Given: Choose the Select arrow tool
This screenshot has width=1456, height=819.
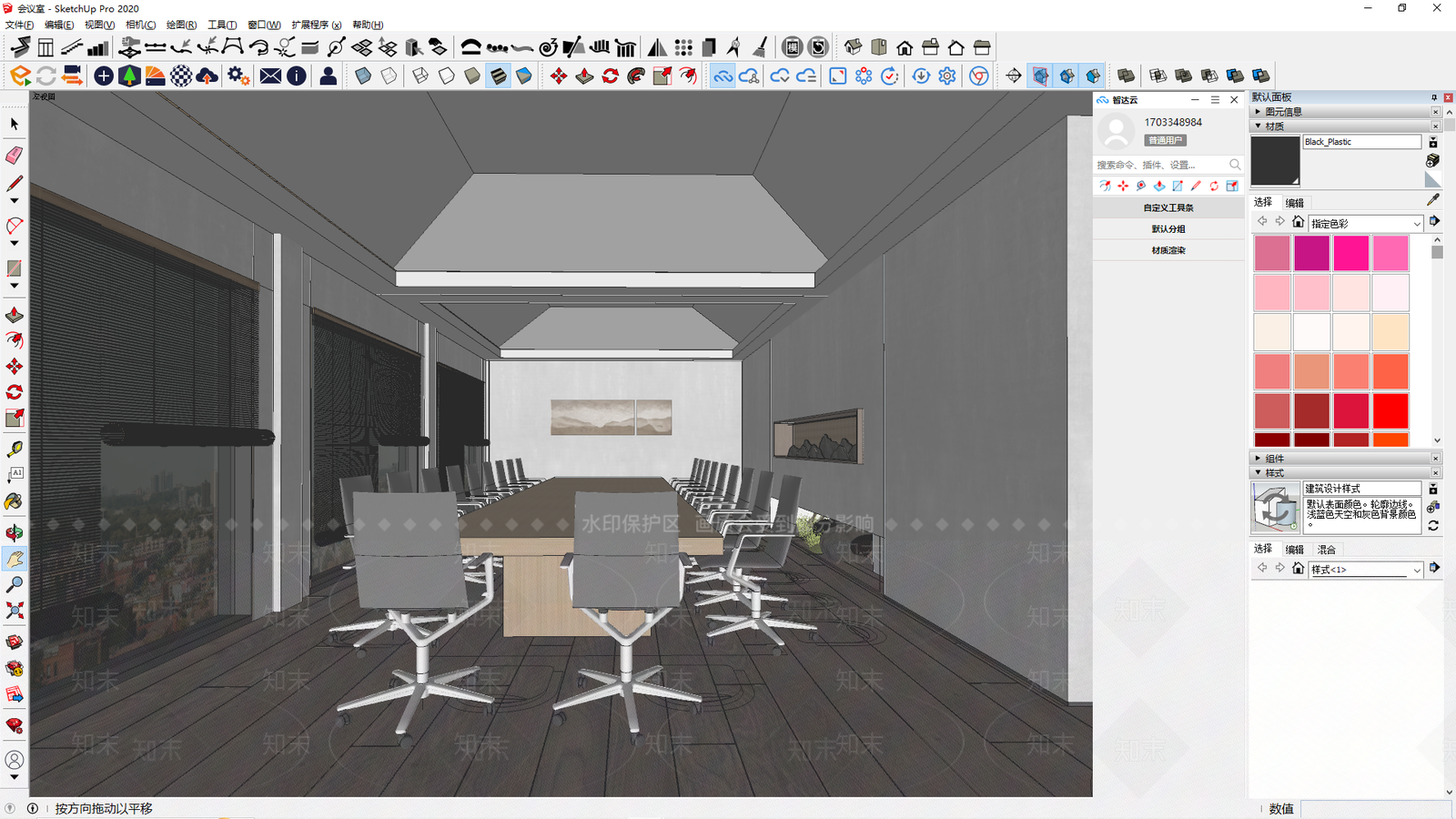Looking at the screenshot, I should (x=15, y=124).
